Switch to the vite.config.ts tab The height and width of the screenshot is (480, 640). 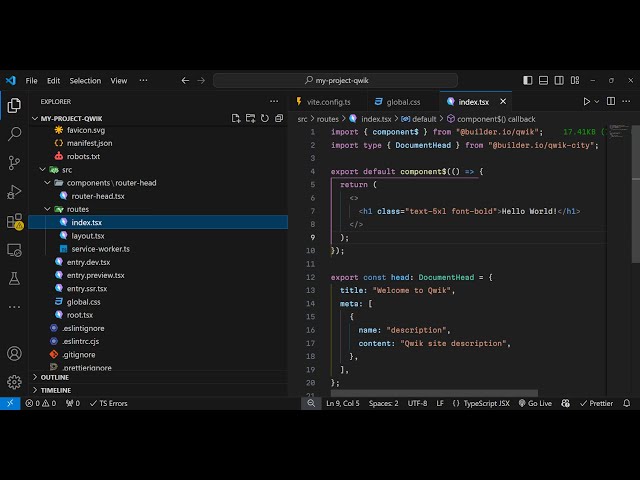327,101
